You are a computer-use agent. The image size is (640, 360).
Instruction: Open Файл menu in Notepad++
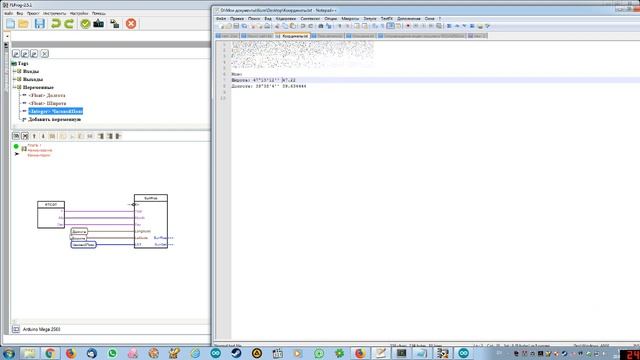click(x=220, y=19)
